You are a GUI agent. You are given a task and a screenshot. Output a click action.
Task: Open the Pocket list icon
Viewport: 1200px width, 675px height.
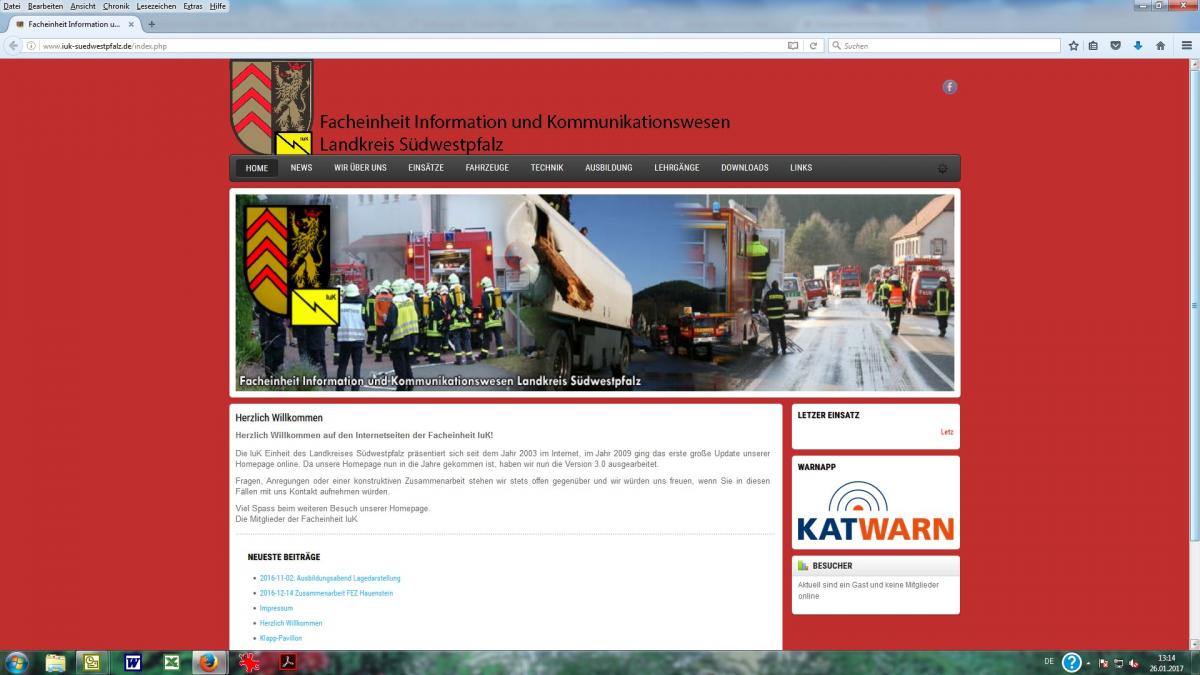pyautogui.click(x=1116, y=46)
